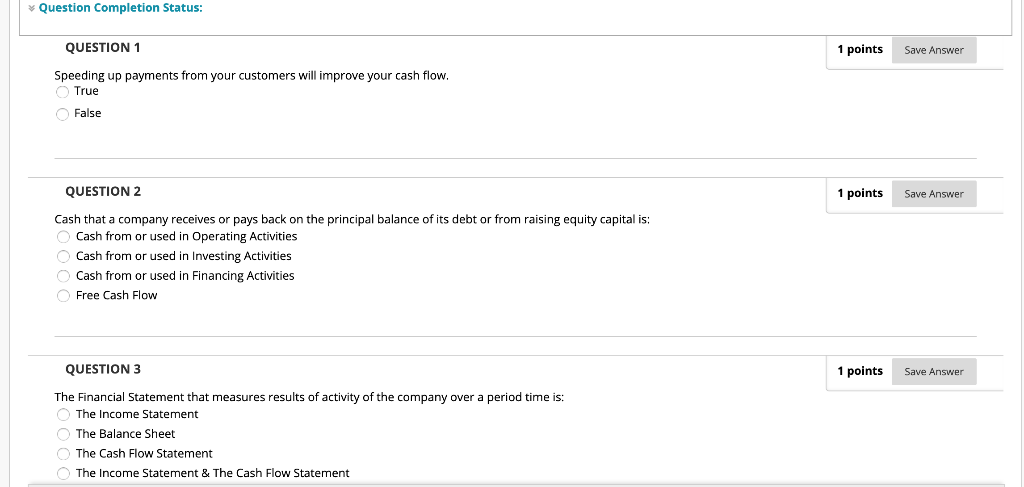This screenshot has width=1024, height=487.
Task: Mark the first Income Statement radio option
Action: (x=63, y=415)
